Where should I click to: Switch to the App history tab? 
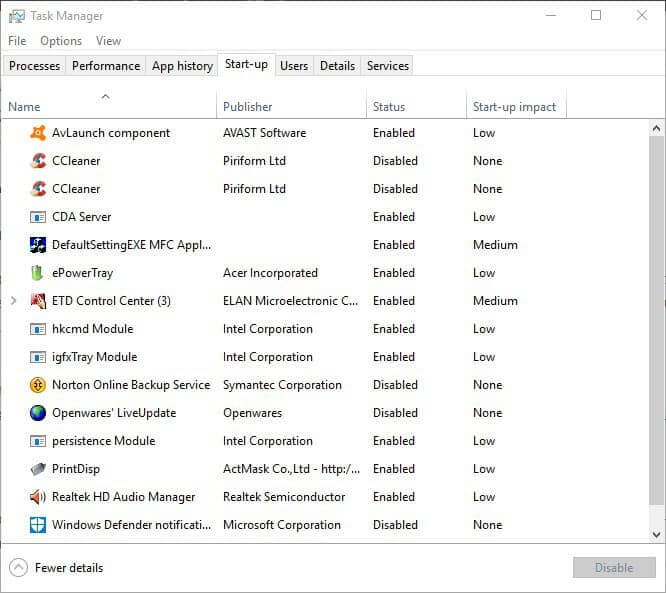(x=182, y=66)
